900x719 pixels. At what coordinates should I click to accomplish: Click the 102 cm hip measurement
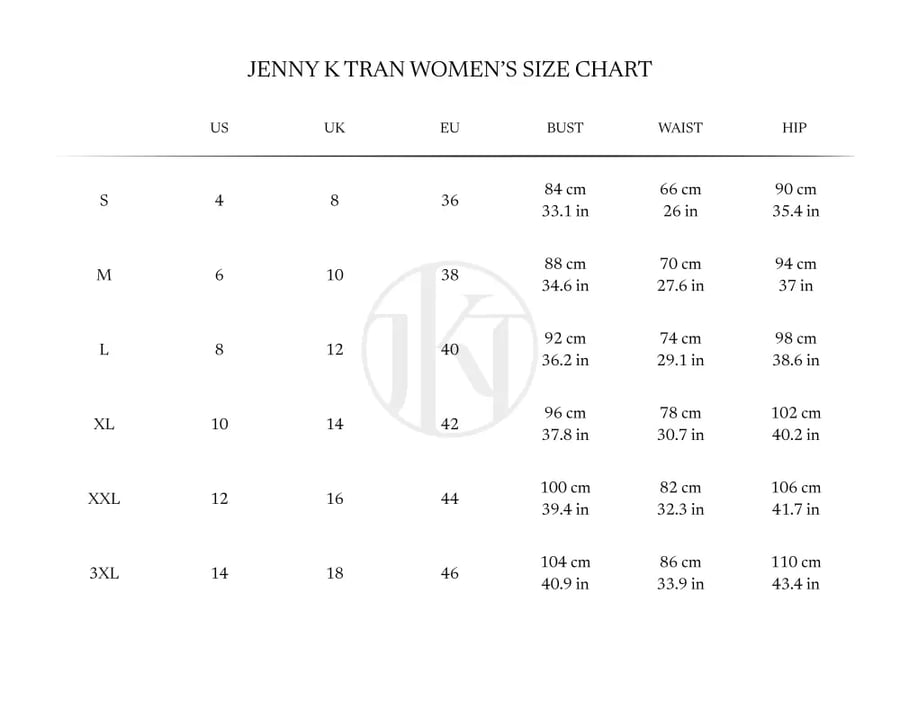[x=796, y=413]
